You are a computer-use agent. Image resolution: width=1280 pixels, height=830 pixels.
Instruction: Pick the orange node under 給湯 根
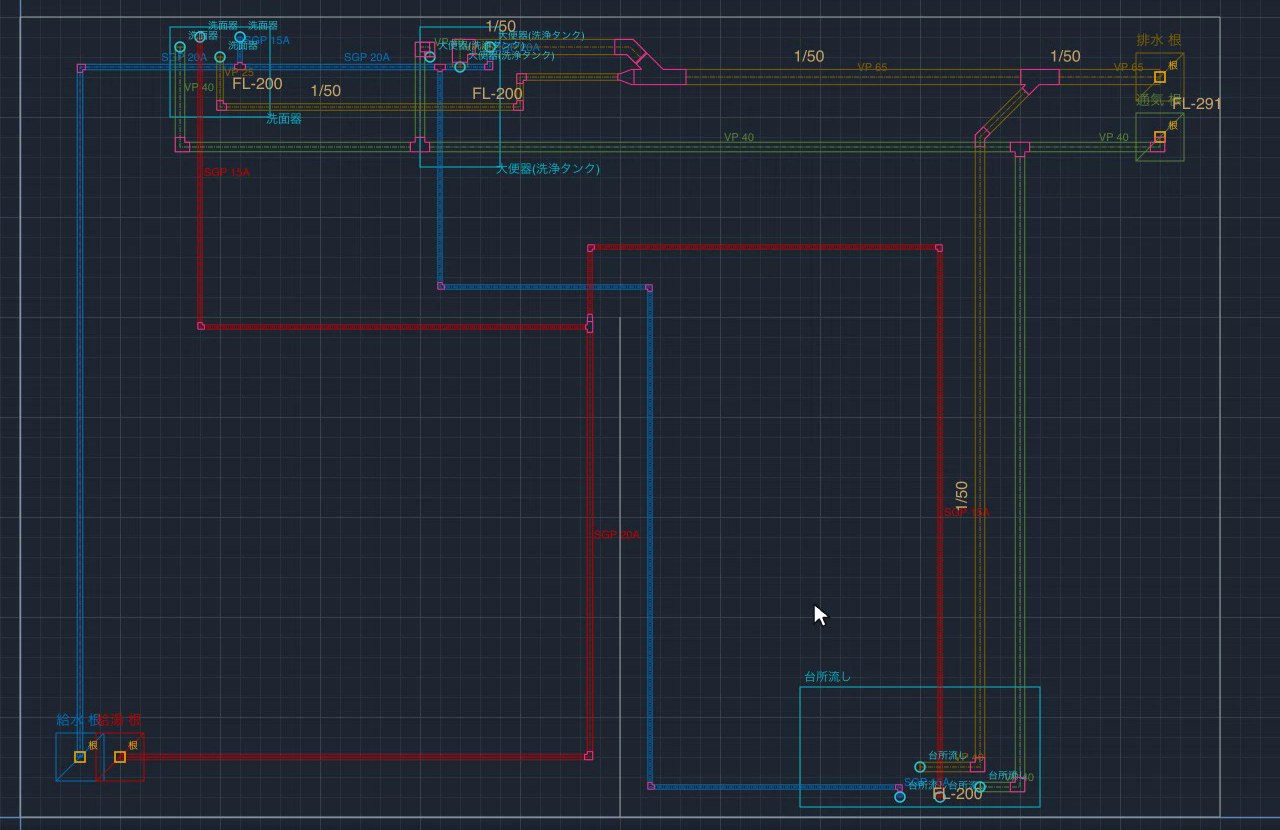tap(120, 757)
